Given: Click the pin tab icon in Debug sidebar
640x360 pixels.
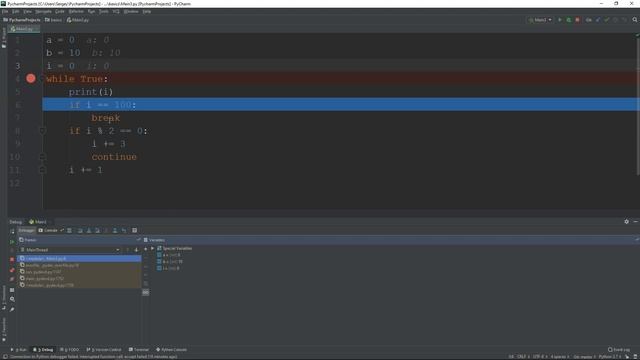Looking at the screenshot, I should (12, 309).
